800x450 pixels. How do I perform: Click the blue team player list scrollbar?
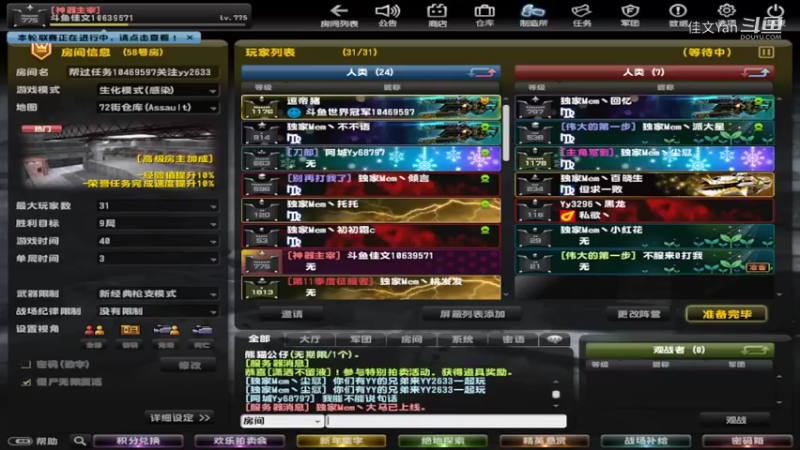point(506,133)
